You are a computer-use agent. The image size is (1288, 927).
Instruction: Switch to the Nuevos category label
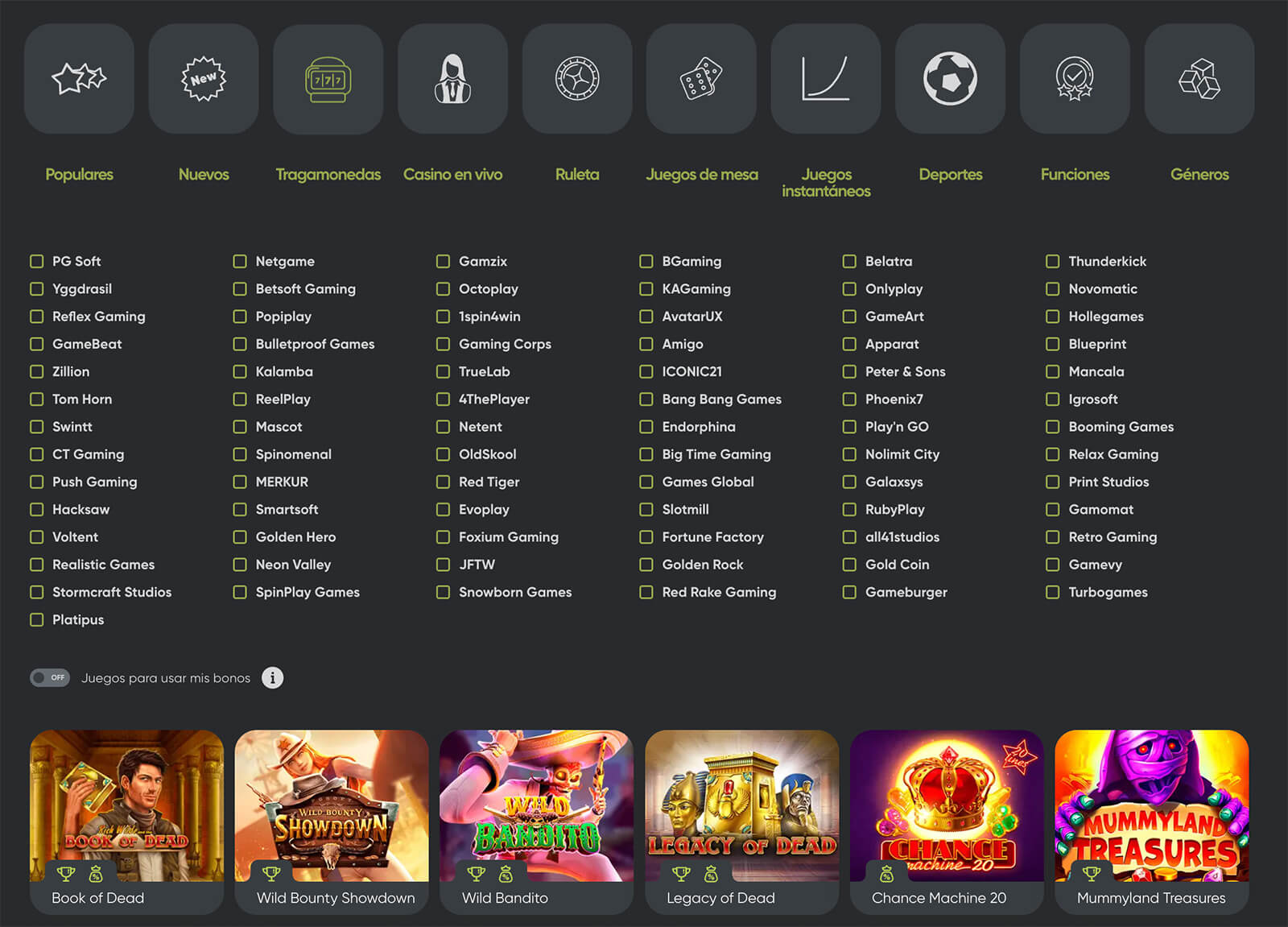204,175
